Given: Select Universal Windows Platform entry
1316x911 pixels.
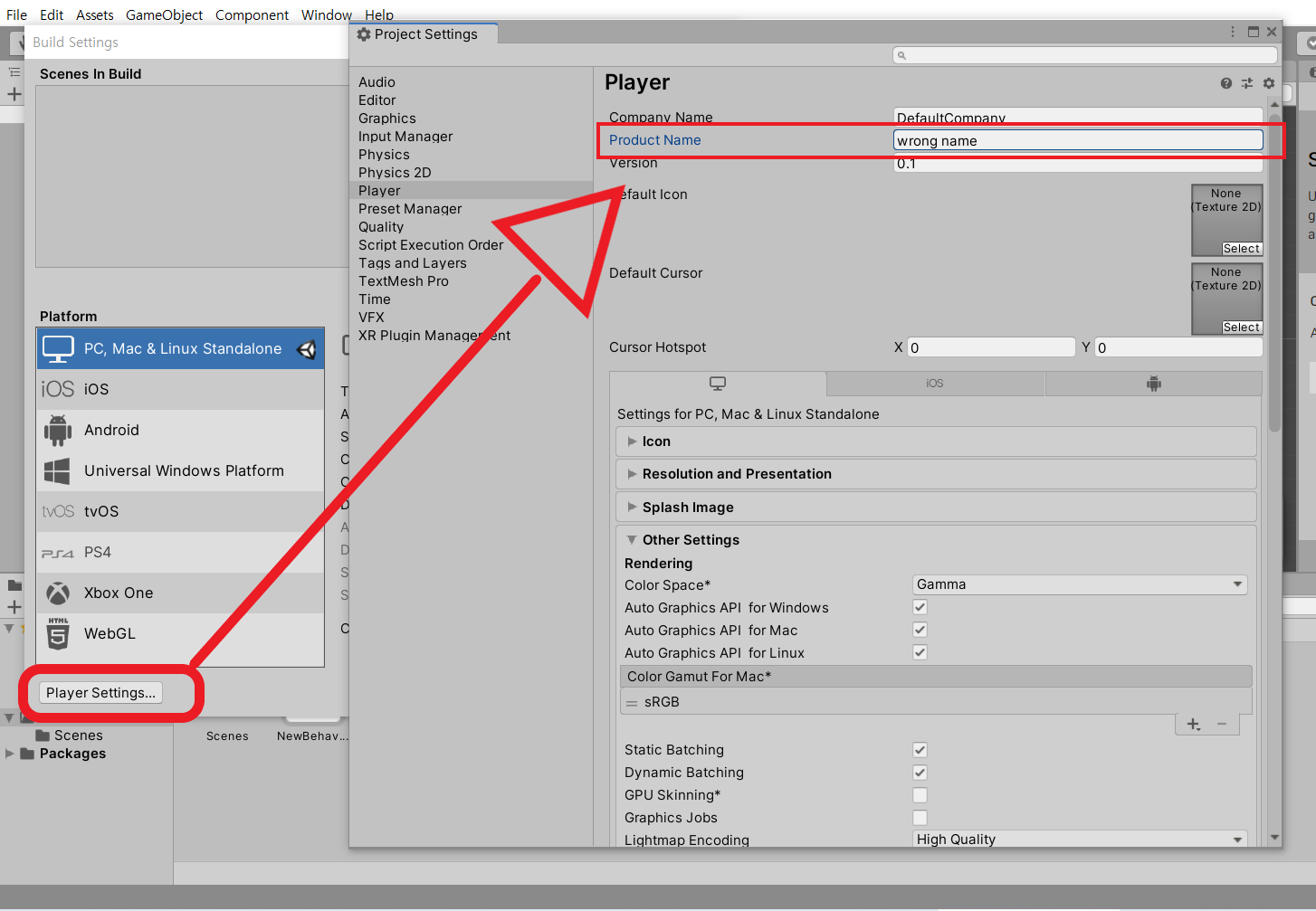Looking at the screenshot, I should (x=180, y=470).
